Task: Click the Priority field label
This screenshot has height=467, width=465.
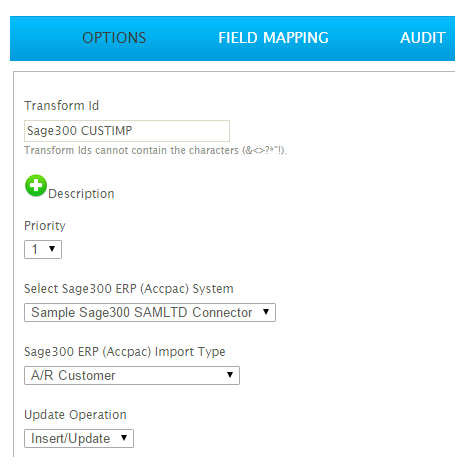Action: 45,226
